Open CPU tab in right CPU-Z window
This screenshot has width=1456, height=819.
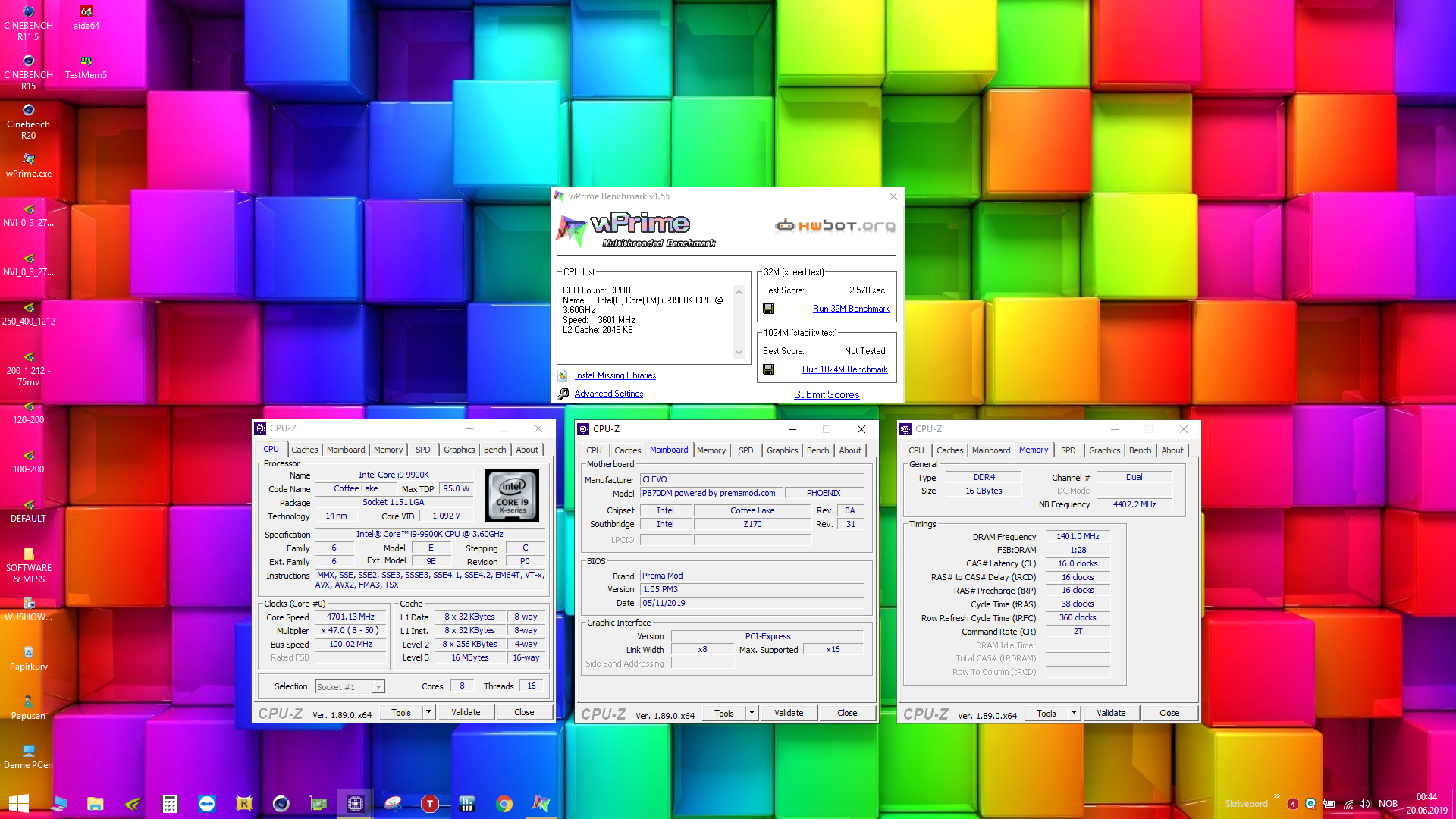tap(917, 450)
